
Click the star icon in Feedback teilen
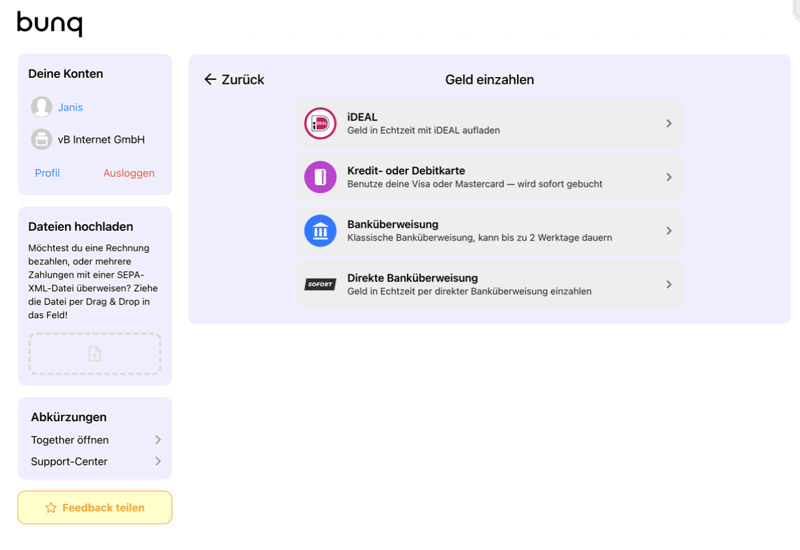[x=51, y=508]
